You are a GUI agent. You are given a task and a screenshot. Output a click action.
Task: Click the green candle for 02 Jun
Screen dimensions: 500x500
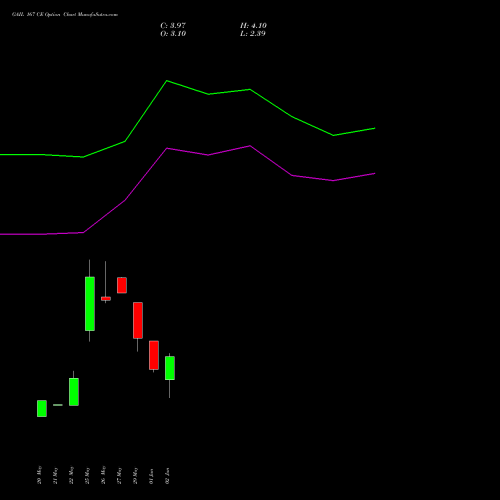pyautogui.click(x=170, y=368)
